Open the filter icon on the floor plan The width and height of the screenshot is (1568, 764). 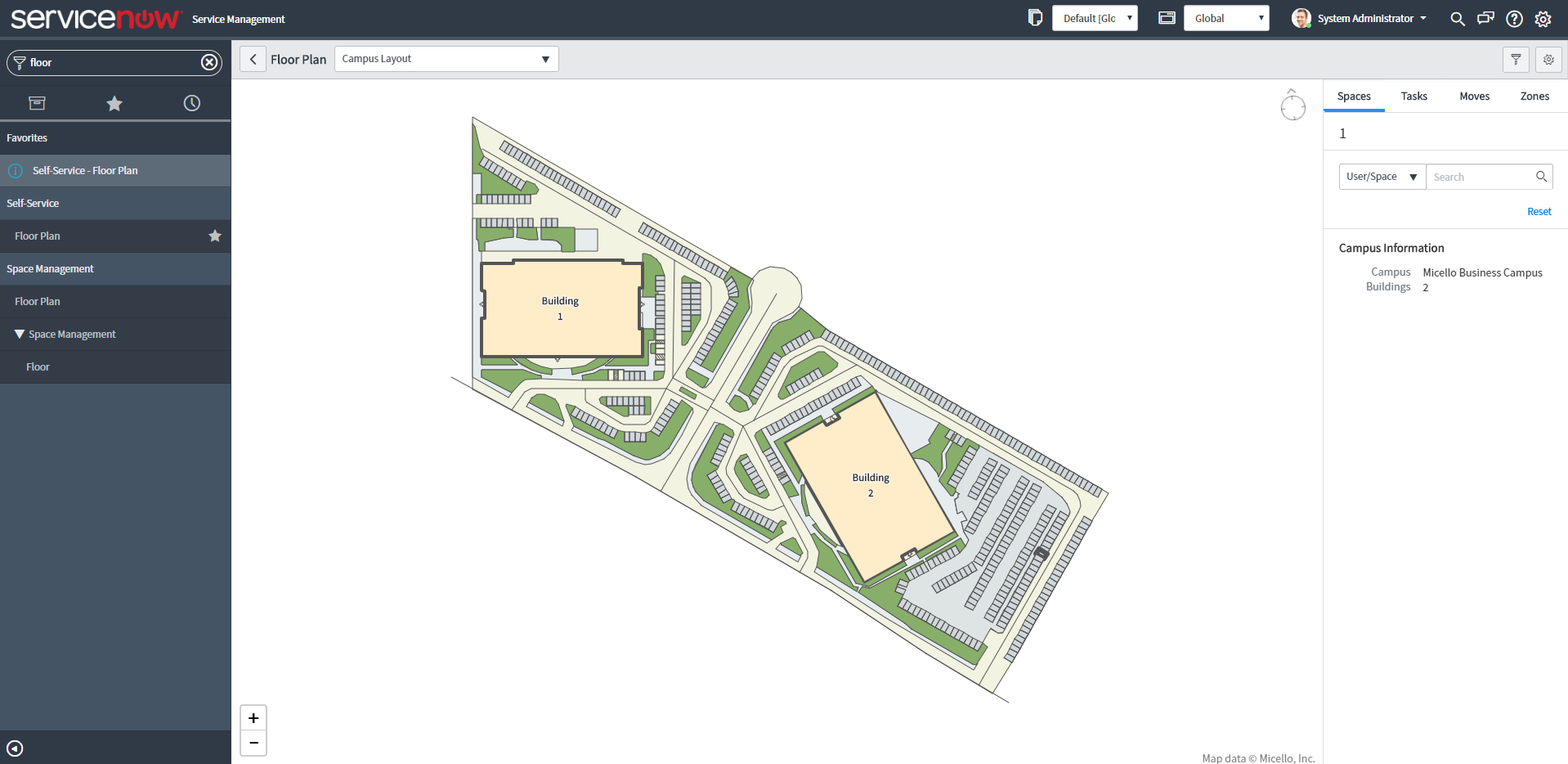[x=1516, y=59]
